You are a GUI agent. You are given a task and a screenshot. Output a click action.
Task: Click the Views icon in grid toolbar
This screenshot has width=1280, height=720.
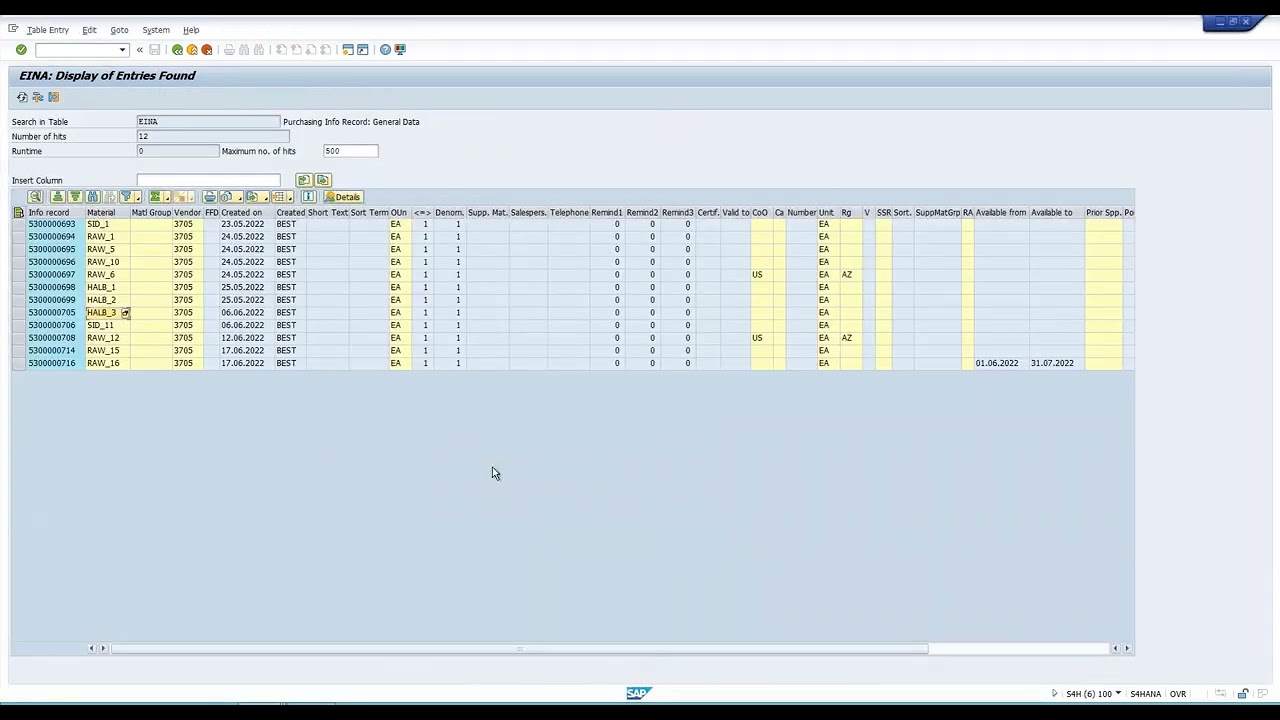pyautogui.click(x=226, y=197)
